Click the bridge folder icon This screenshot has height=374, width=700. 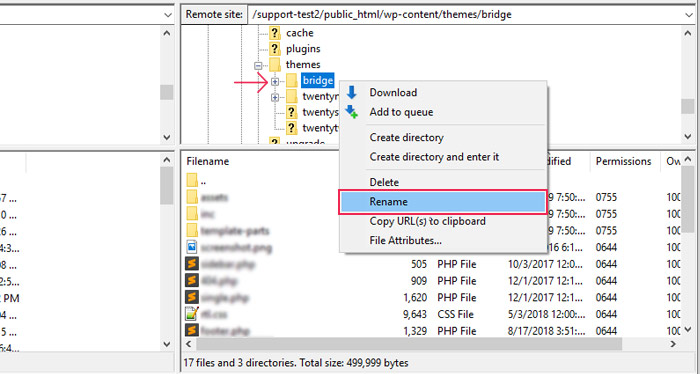[x=292, y=81]
